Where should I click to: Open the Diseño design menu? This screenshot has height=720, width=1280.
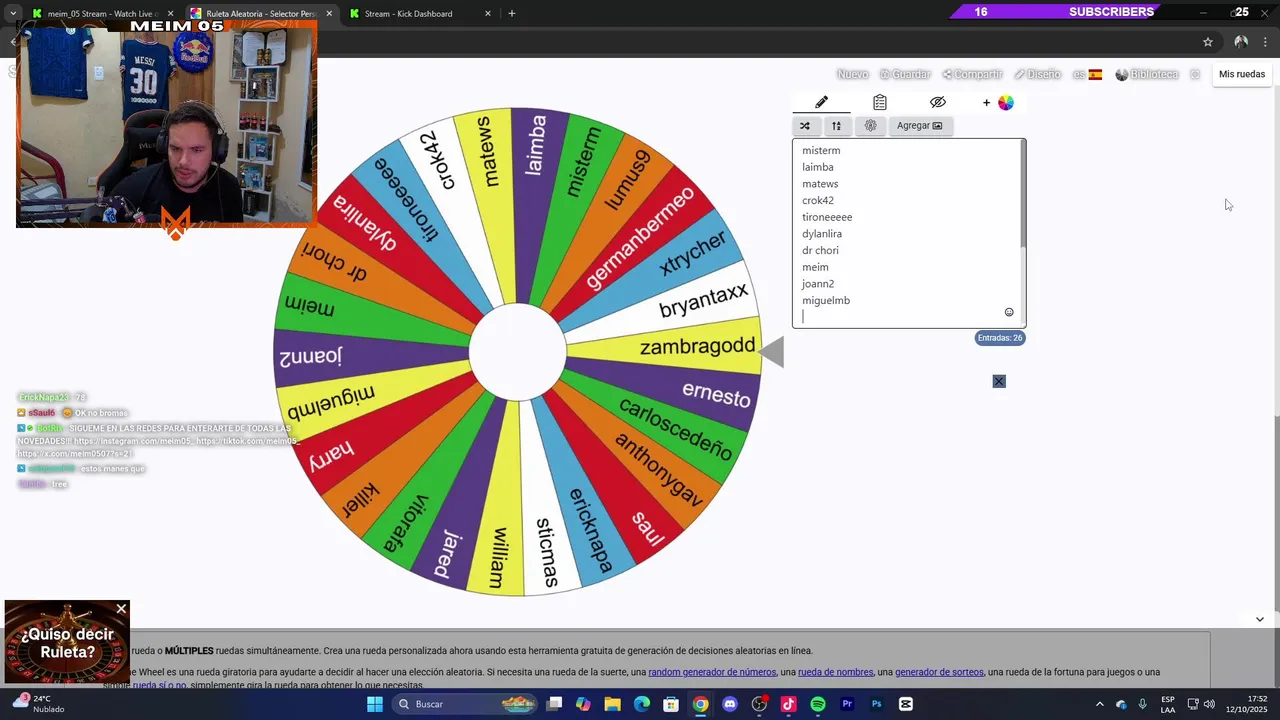1037,74
